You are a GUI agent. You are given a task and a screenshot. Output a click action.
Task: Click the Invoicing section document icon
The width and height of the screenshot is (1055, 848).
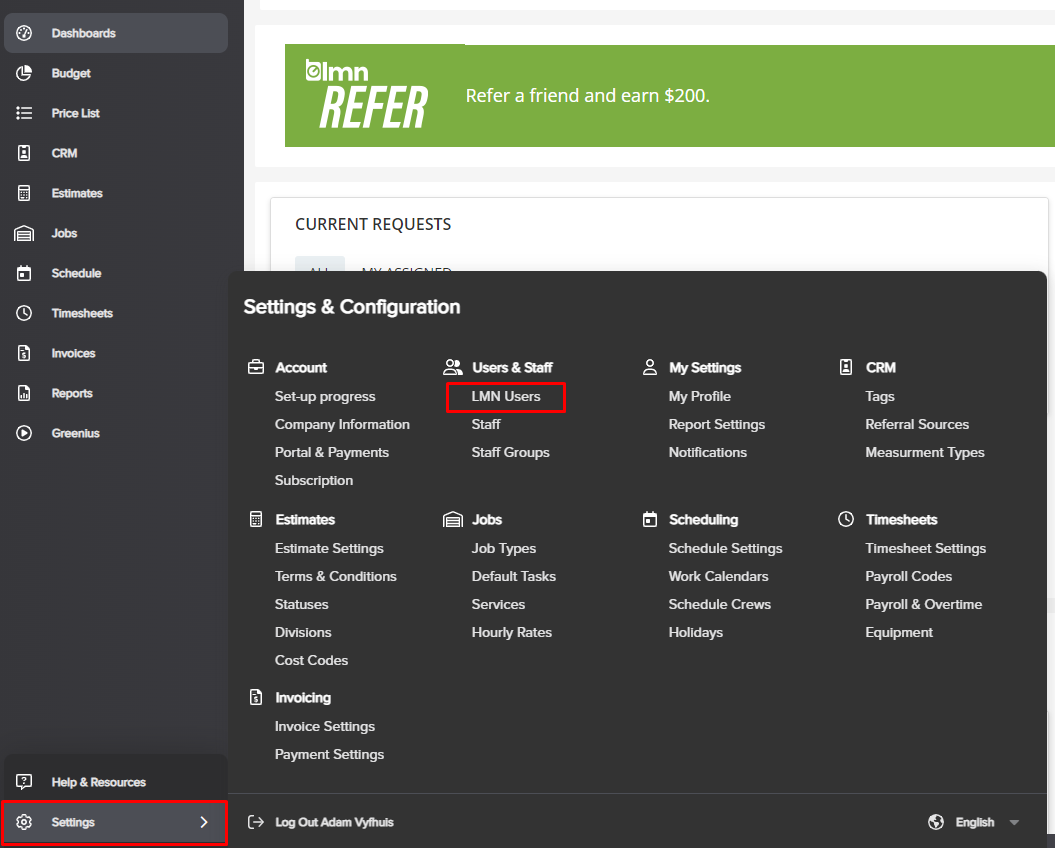(x=256, y=697)
